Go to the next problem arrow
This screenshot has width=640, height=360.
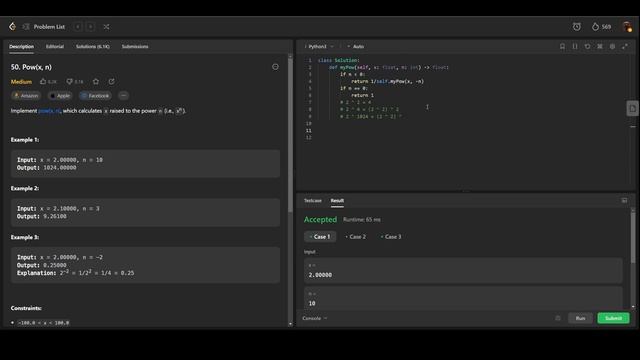[x=91, y=27]
